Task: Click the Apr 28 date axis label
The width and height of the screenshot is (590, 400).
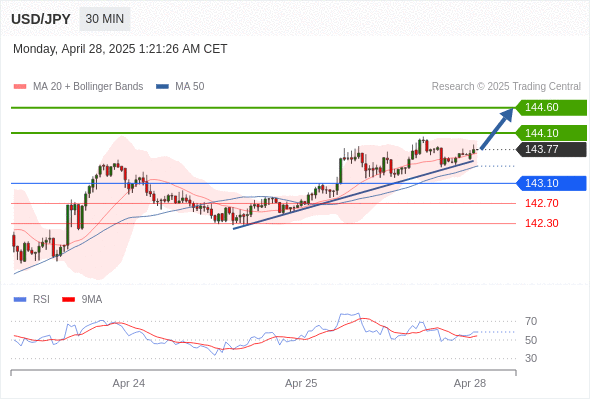Action: 470,383
